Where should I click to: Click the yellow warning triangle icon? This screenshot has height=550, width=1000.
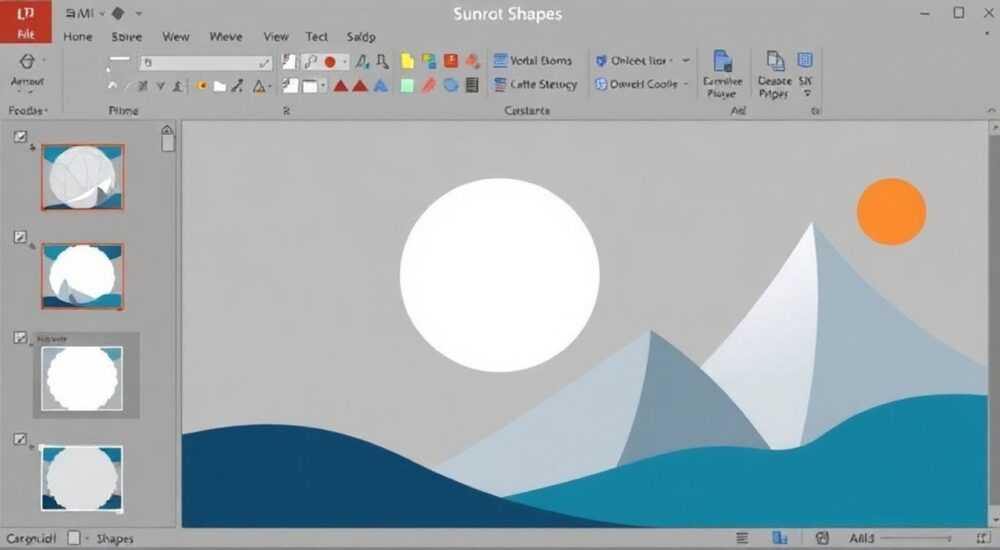click(258, 86)
